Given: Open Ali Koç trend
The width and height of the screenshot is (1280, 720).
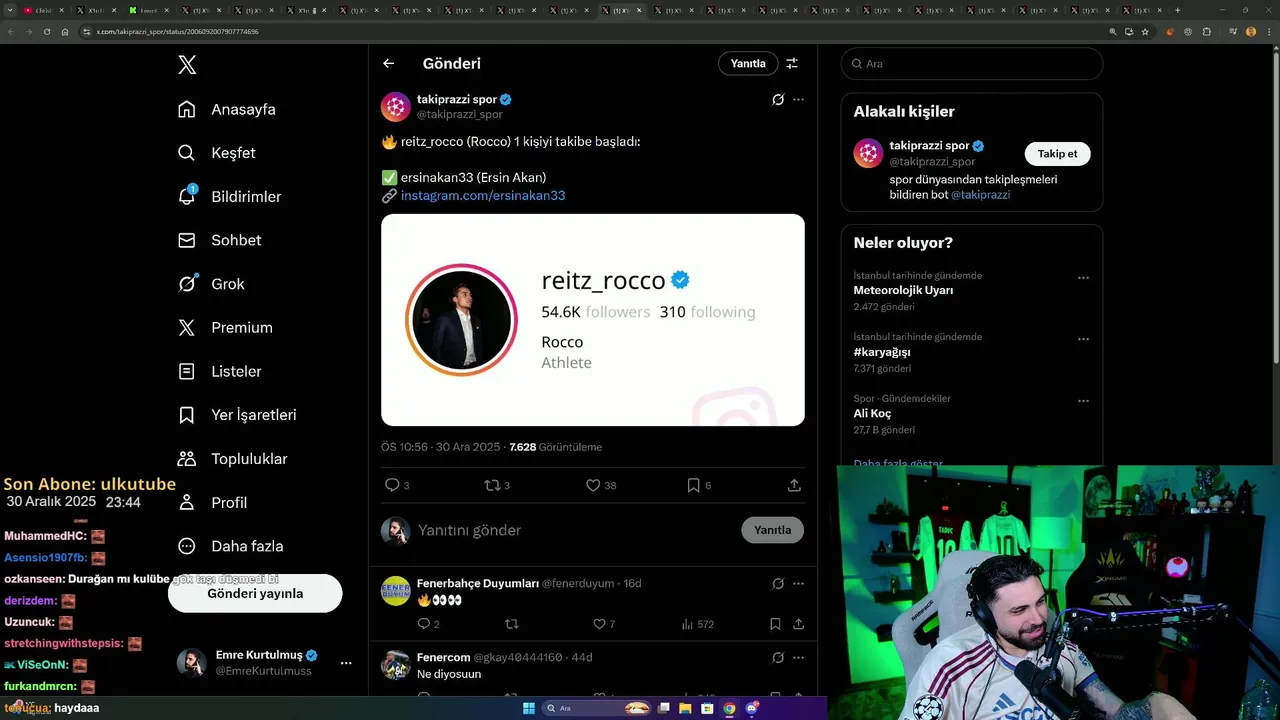Looking at the screenshot, I should (872, 413).
